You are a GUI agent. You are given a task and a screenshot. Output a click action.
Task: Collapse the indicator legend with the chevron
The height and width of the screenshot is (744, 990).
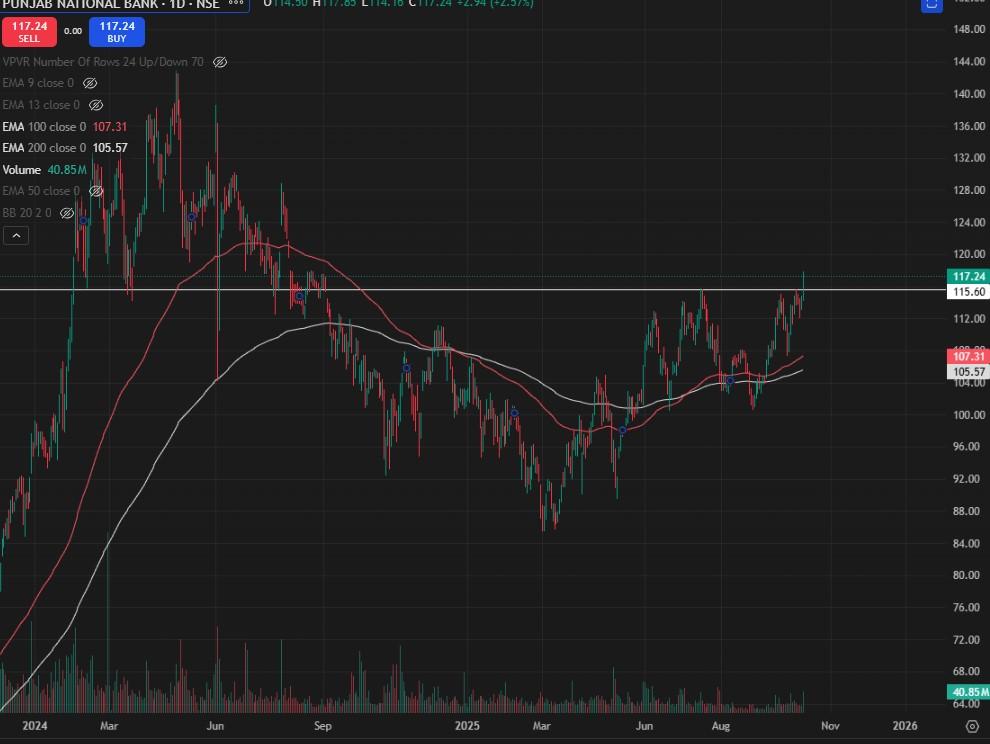pyautogui.click(x=16, y=236)
